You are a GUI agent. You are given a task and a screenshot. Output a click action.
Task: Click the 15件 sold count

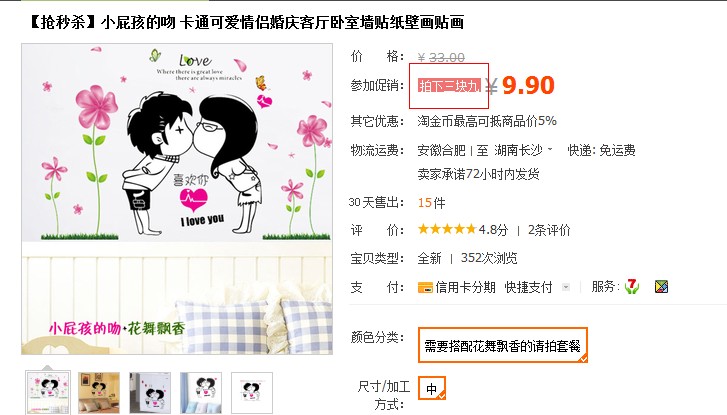[x=431, y=203]
